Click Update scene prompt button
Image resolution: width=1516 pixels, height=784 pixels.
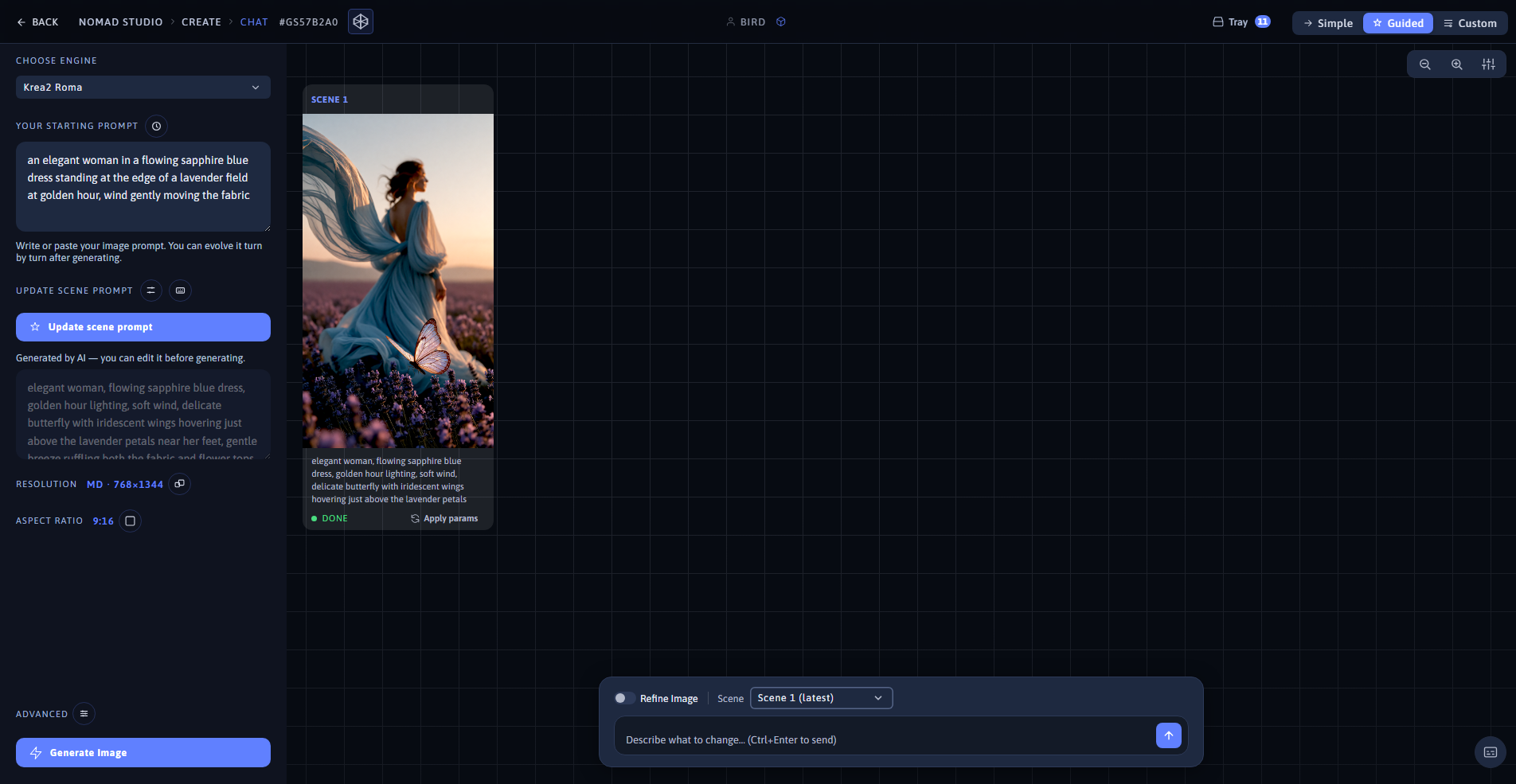tap(143, 327)
